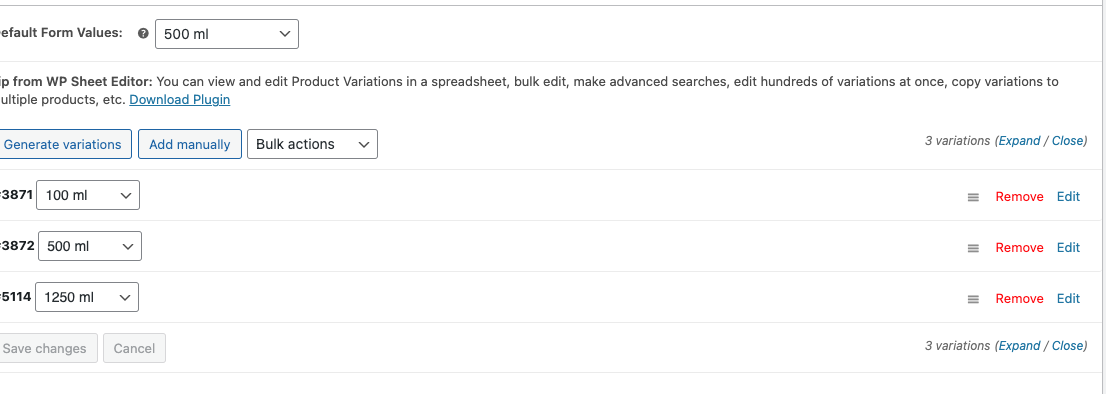Collapse variations using top Close link
The width and height of the screenshot is (1106, 394).
pyautogui.click(x=1067, y=140)
